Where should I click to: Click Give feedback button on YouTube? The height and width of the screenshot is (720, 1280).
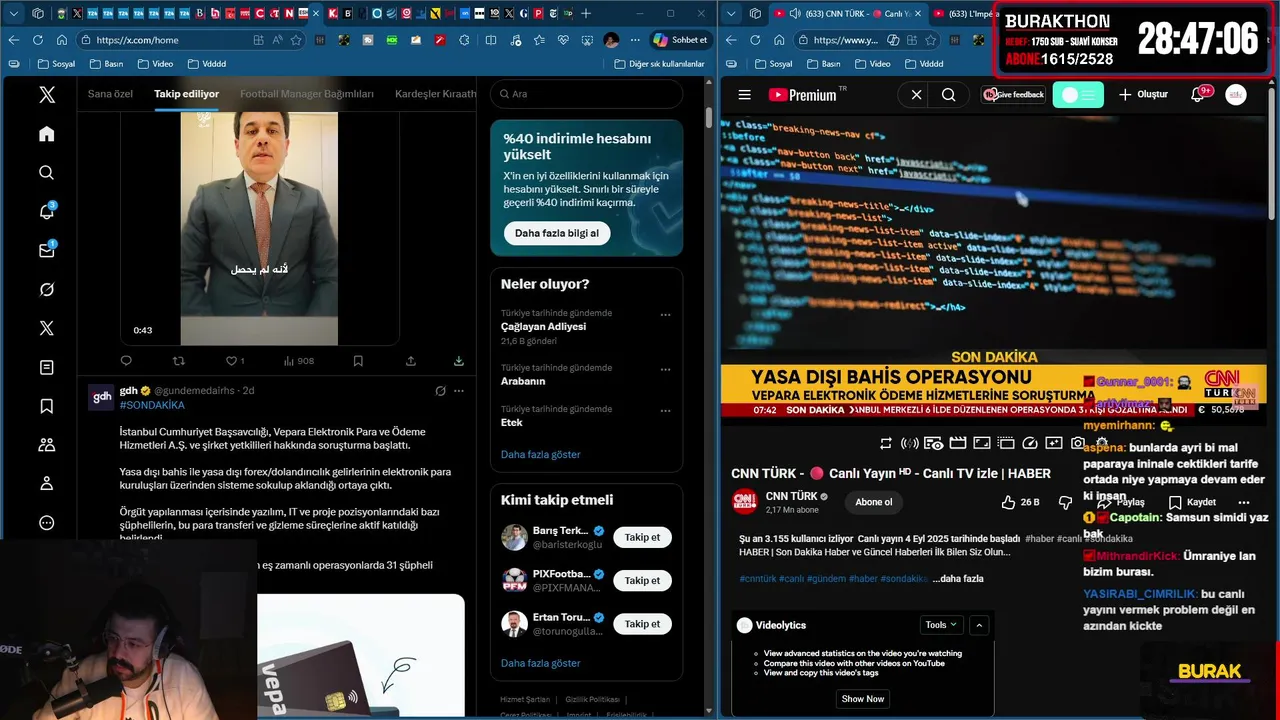(x=1014, y=95)
